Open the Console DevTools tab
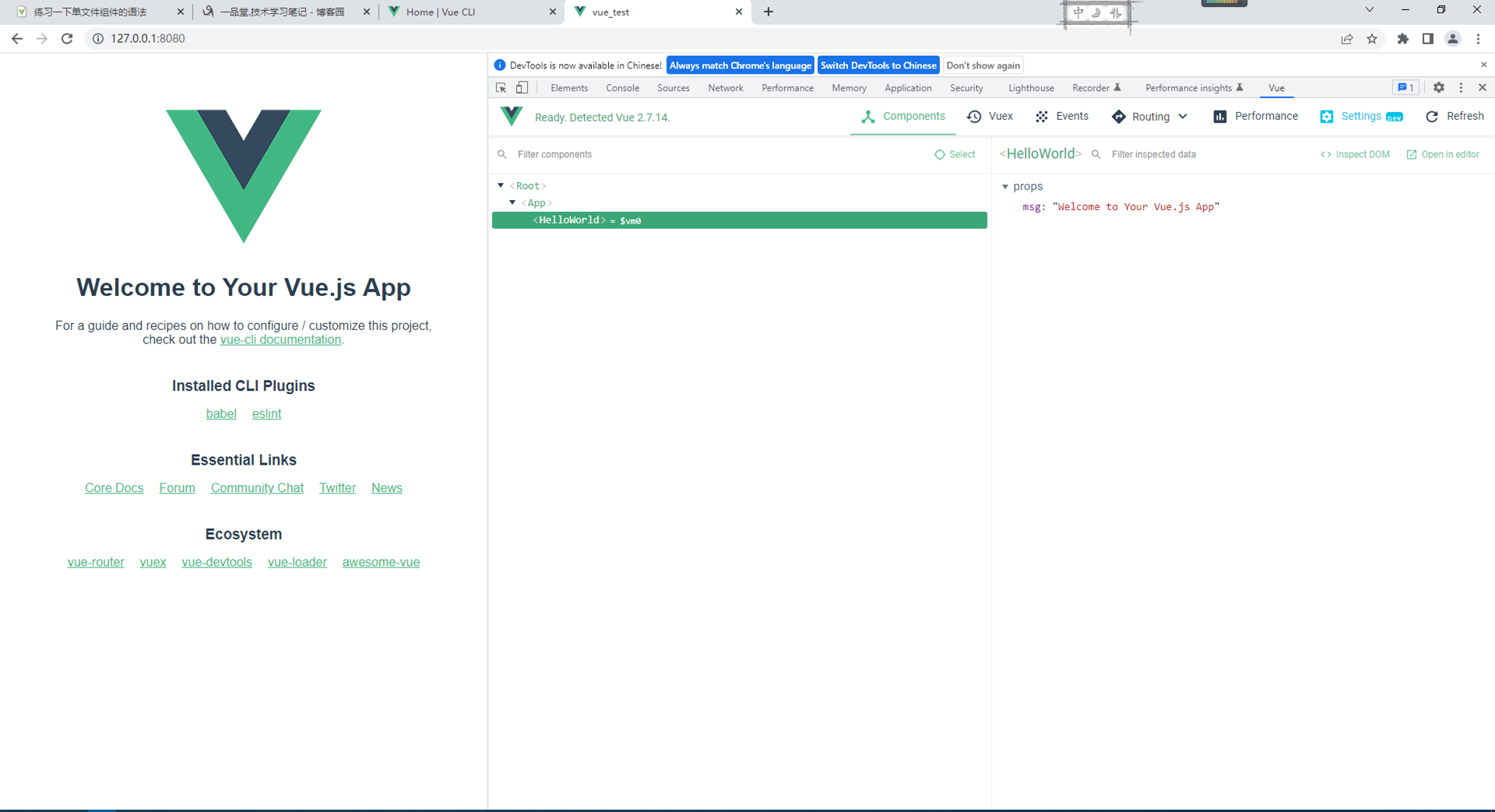The image size is (1495, 812). click(622, 88)
